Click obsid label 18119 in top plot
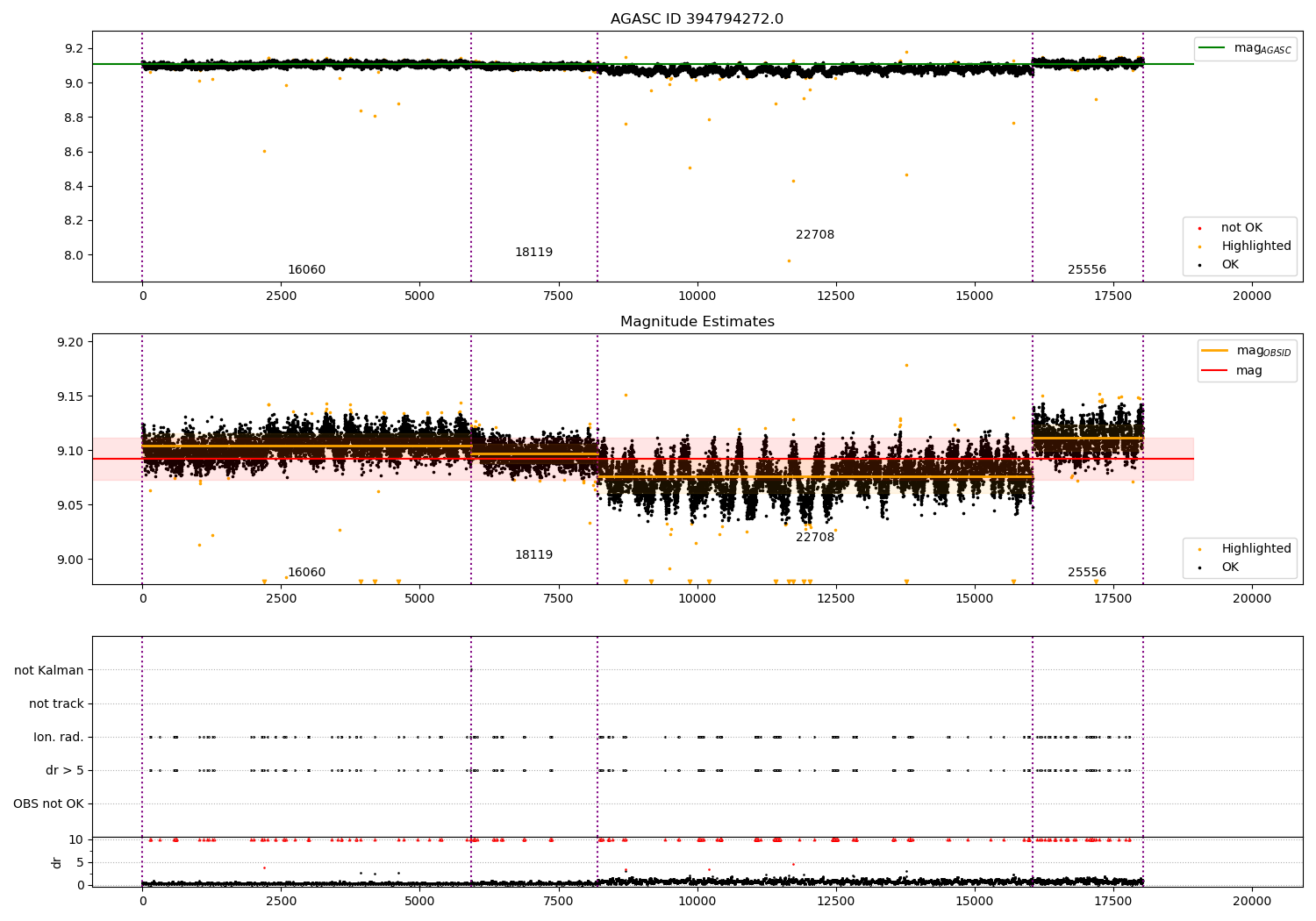This screenshot has height=921, width=1316. pyautogui.click(x=533, y=253)
